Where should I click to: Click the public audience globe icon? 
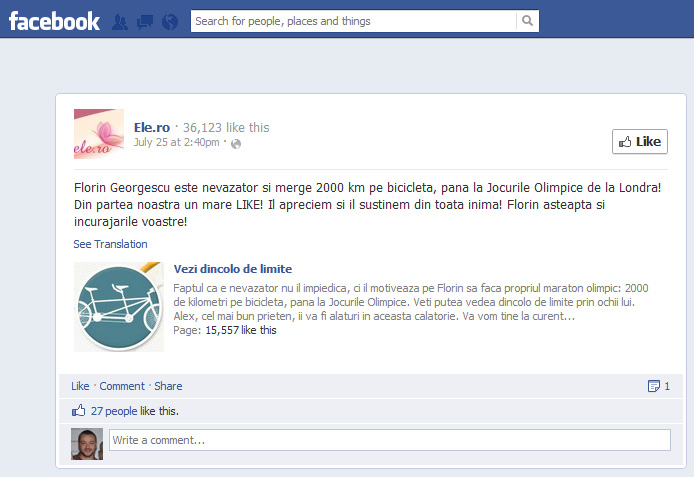236,143
